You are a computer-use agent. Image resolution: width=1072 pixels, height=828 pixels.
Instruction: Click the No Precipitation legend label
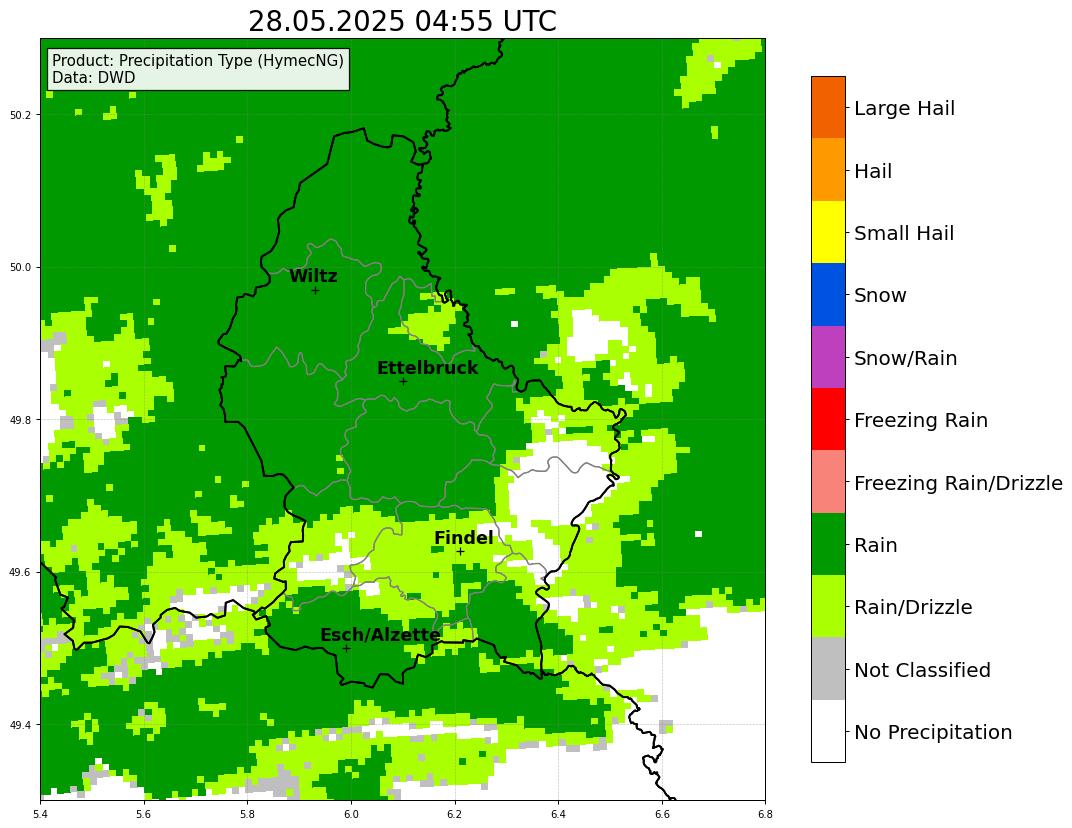tap(933, 732)
